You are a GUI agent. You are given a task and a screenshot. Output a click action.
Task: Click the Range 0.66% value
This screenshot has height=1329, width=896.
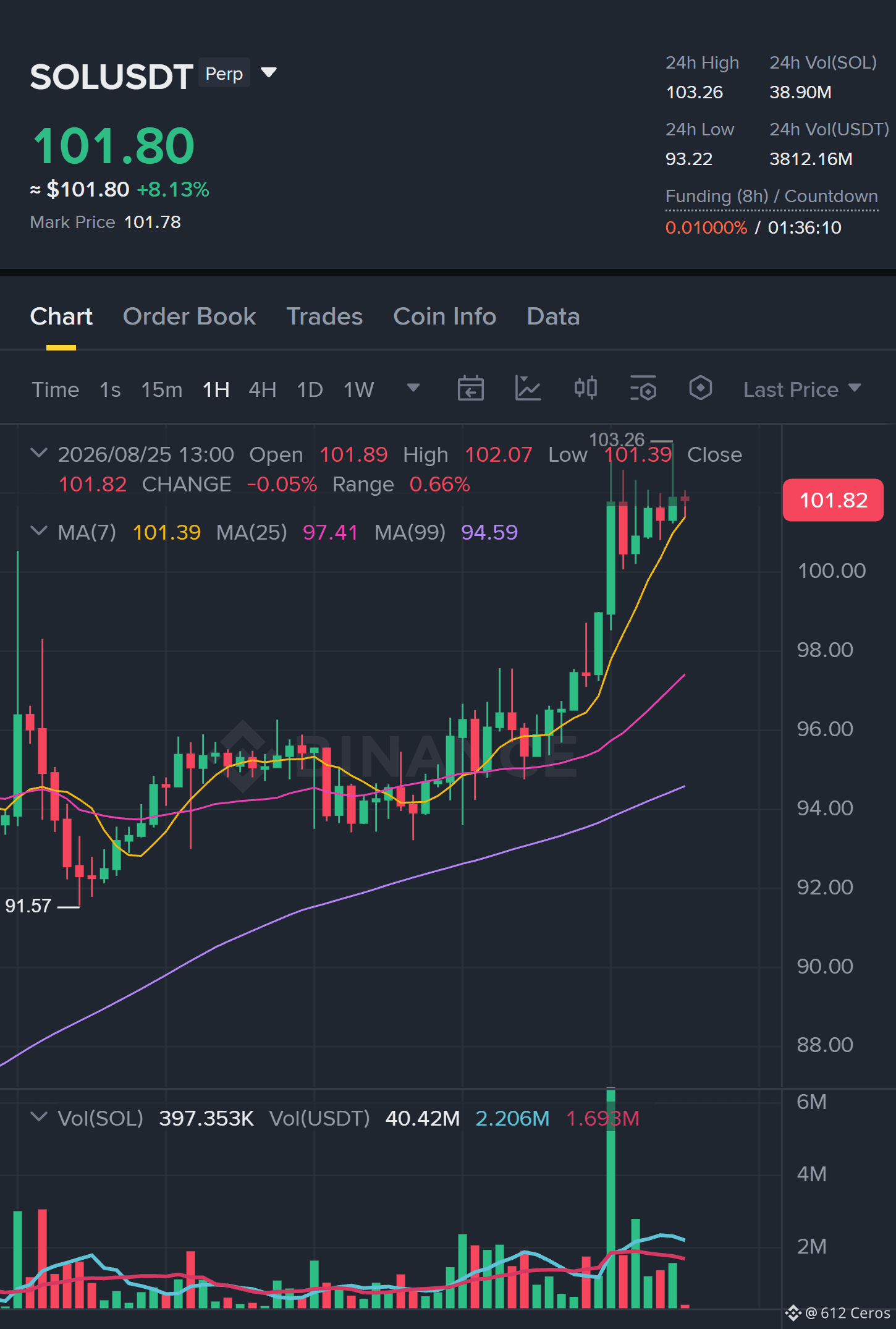[x=439, y=484]
